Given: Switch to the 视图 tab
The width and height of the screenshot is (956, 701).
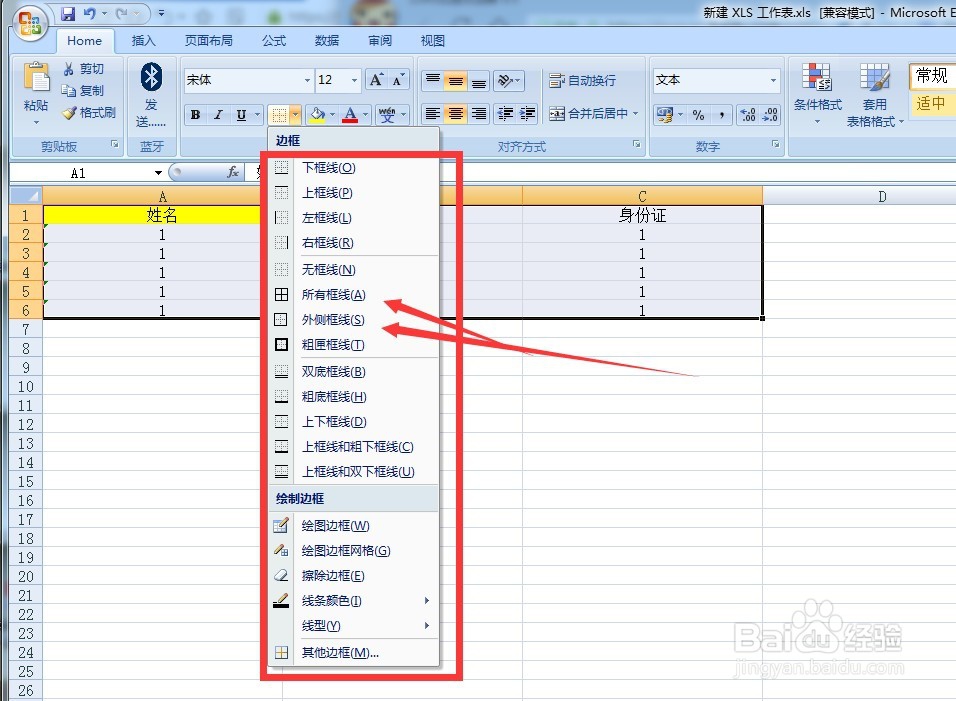Looking at the screenshot, I should (432, 41).
